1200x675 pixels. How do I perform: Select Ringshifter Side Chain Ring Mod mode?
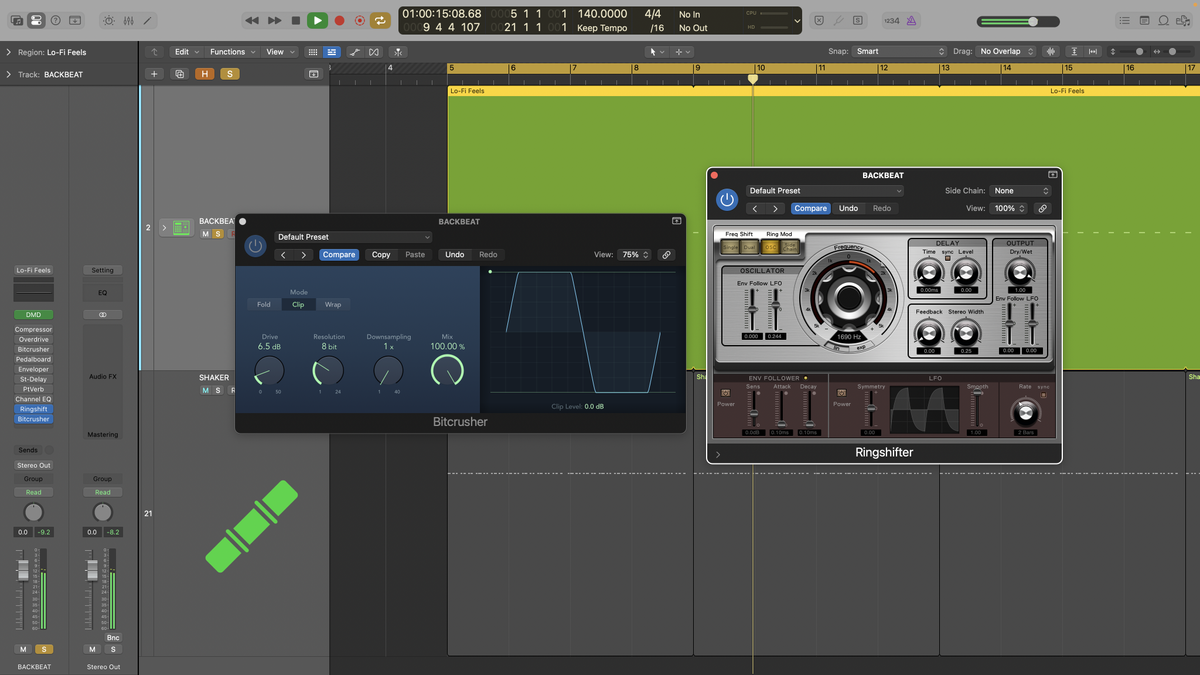790,247
